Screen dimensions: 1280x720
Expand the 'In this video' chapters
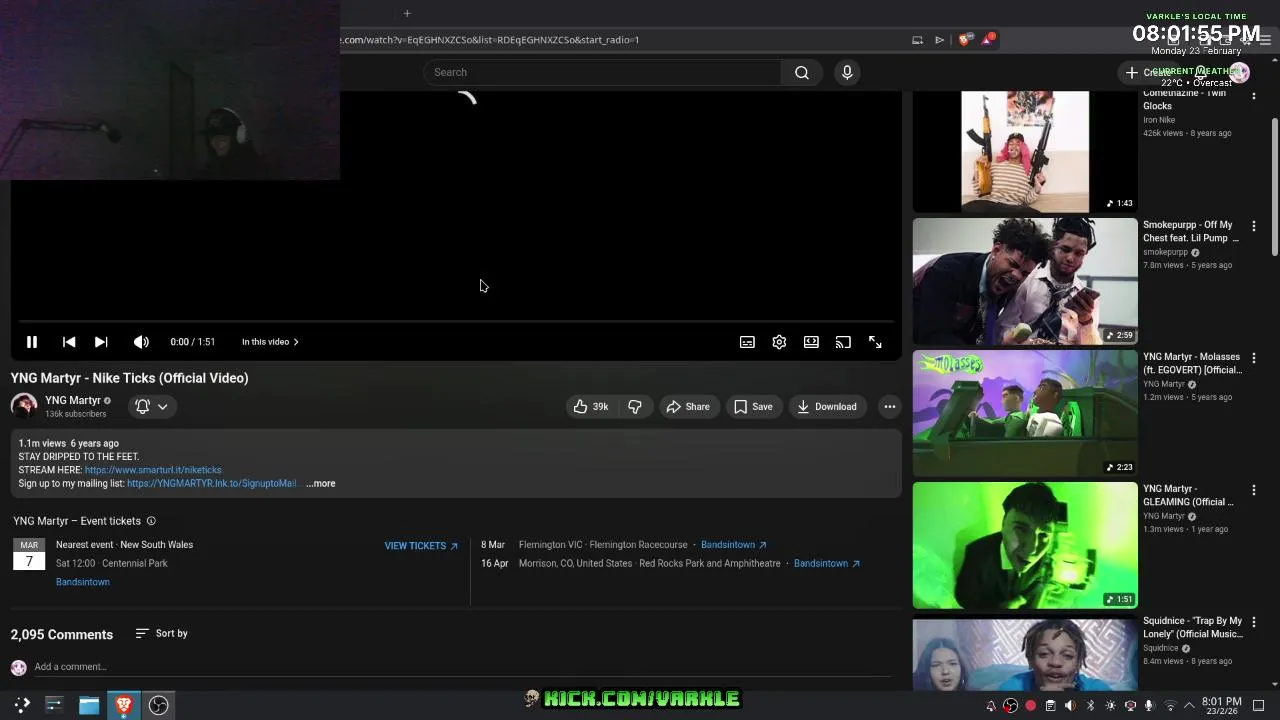270,342
